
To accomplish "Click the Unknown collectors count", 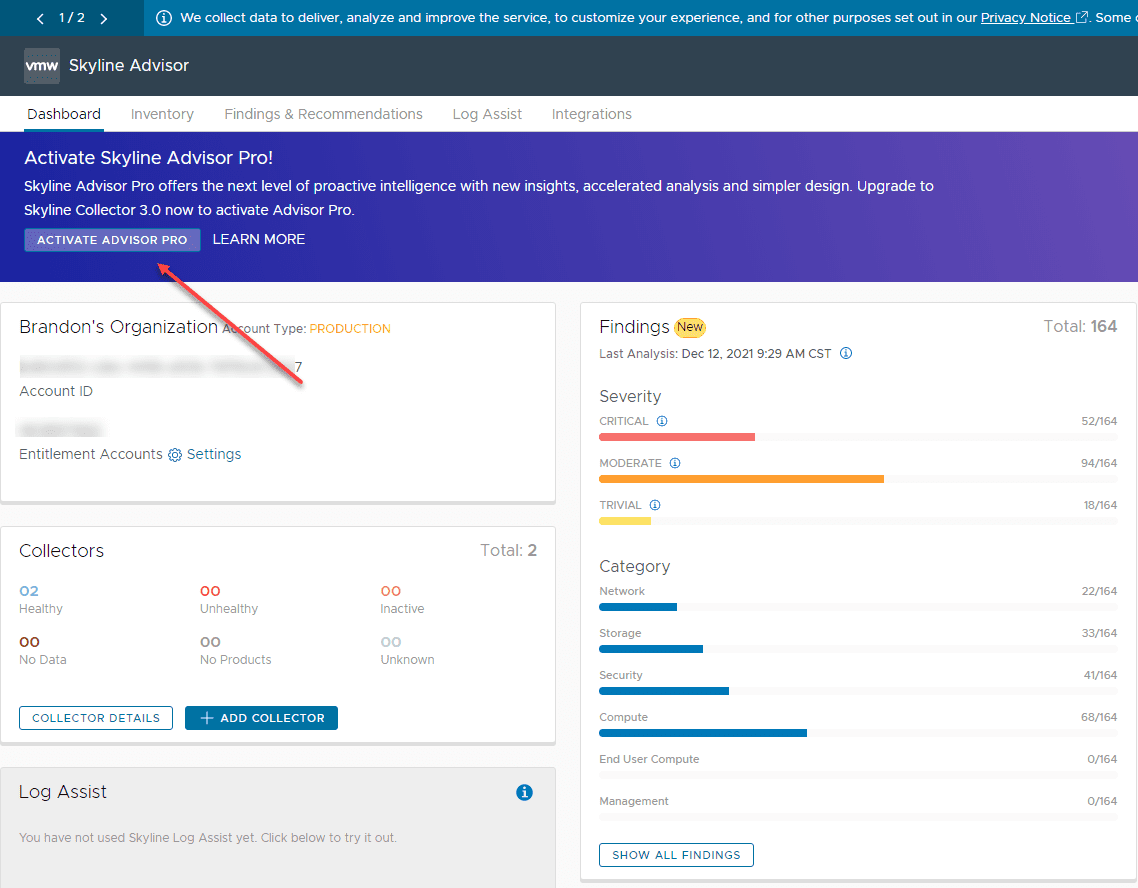I will click(390, 642).
